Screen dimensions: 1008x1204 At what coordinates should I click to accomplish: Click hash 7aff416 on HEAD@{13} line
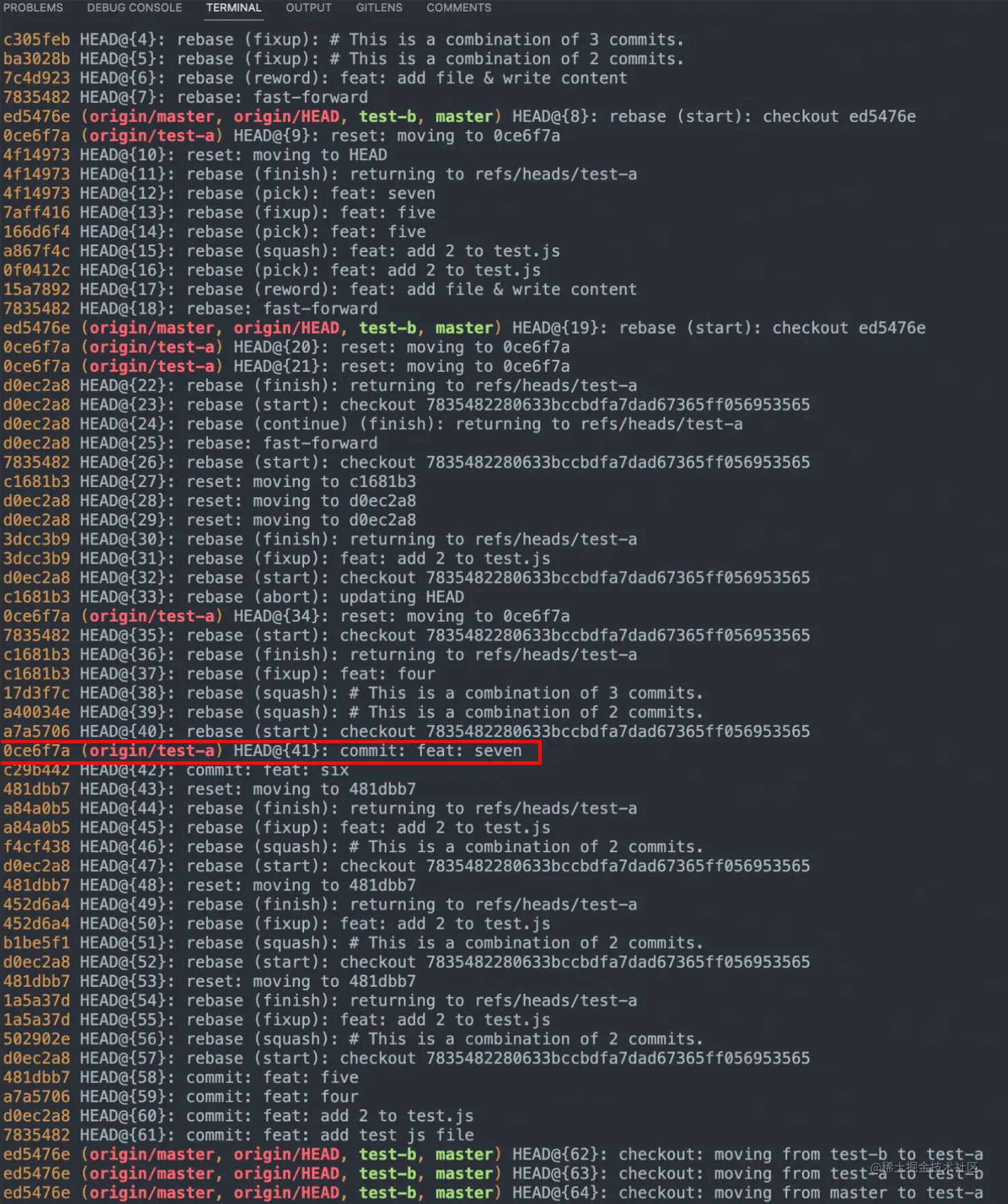[36, 213]
